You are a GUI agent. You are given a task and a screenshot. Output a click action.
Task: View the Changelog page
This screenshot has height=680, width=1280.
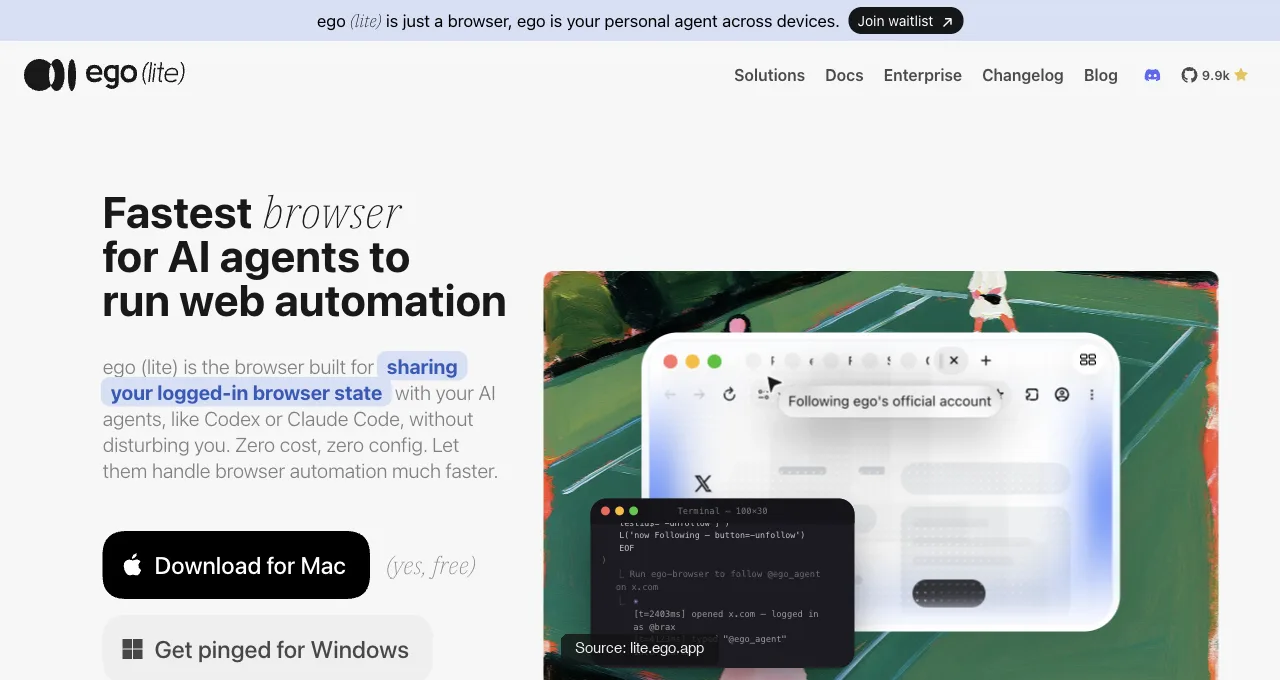(1022, 75)
